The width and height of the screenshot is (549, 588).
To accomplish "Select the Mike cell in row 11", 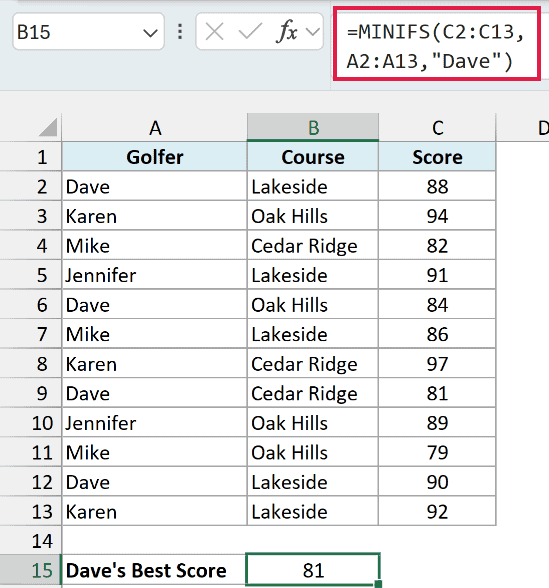I will (x=154, y=452).
